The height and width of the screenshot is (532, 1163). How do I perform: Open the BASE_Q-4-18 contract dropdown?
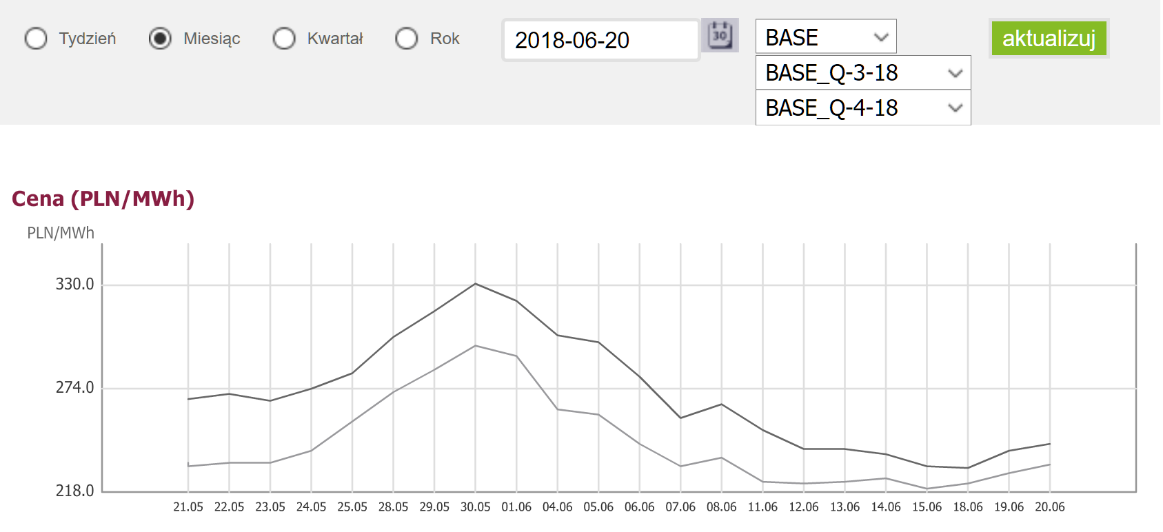pyautogui.click(x=863, y=108)
